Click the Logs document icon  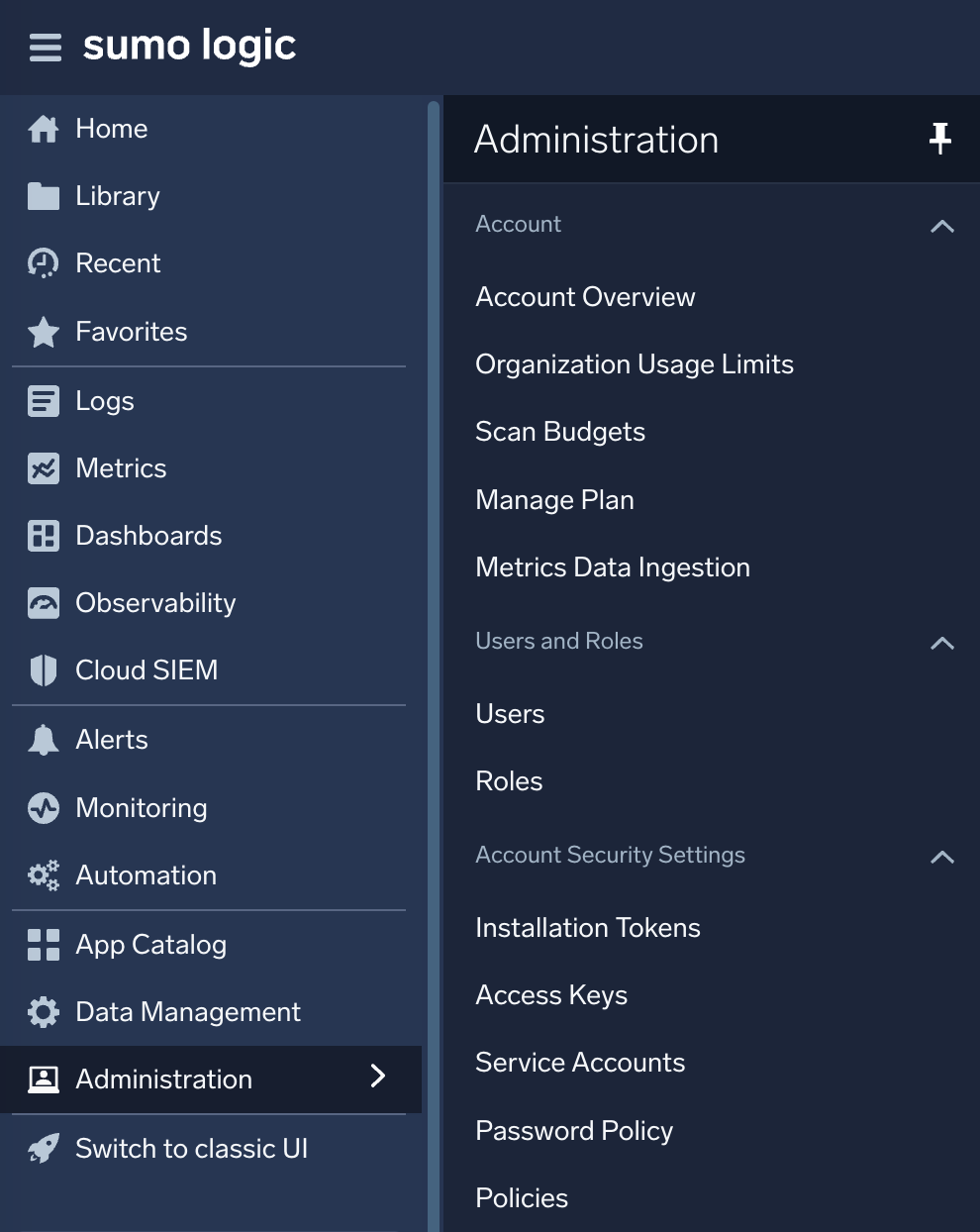44,401
